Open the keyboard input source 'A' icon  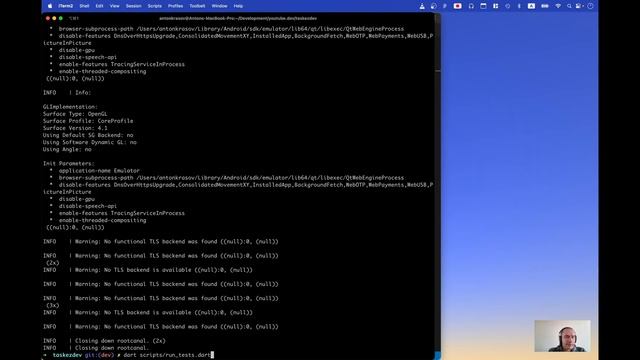[531, 6]
